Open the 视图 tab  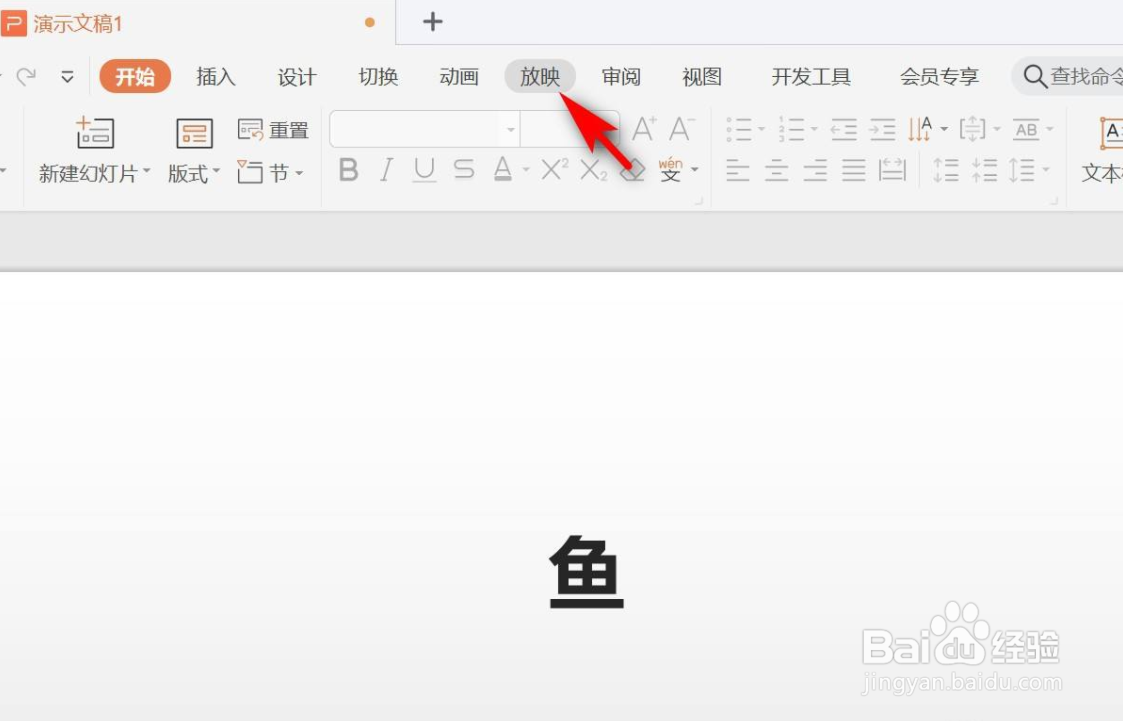[x=702, y=77]
